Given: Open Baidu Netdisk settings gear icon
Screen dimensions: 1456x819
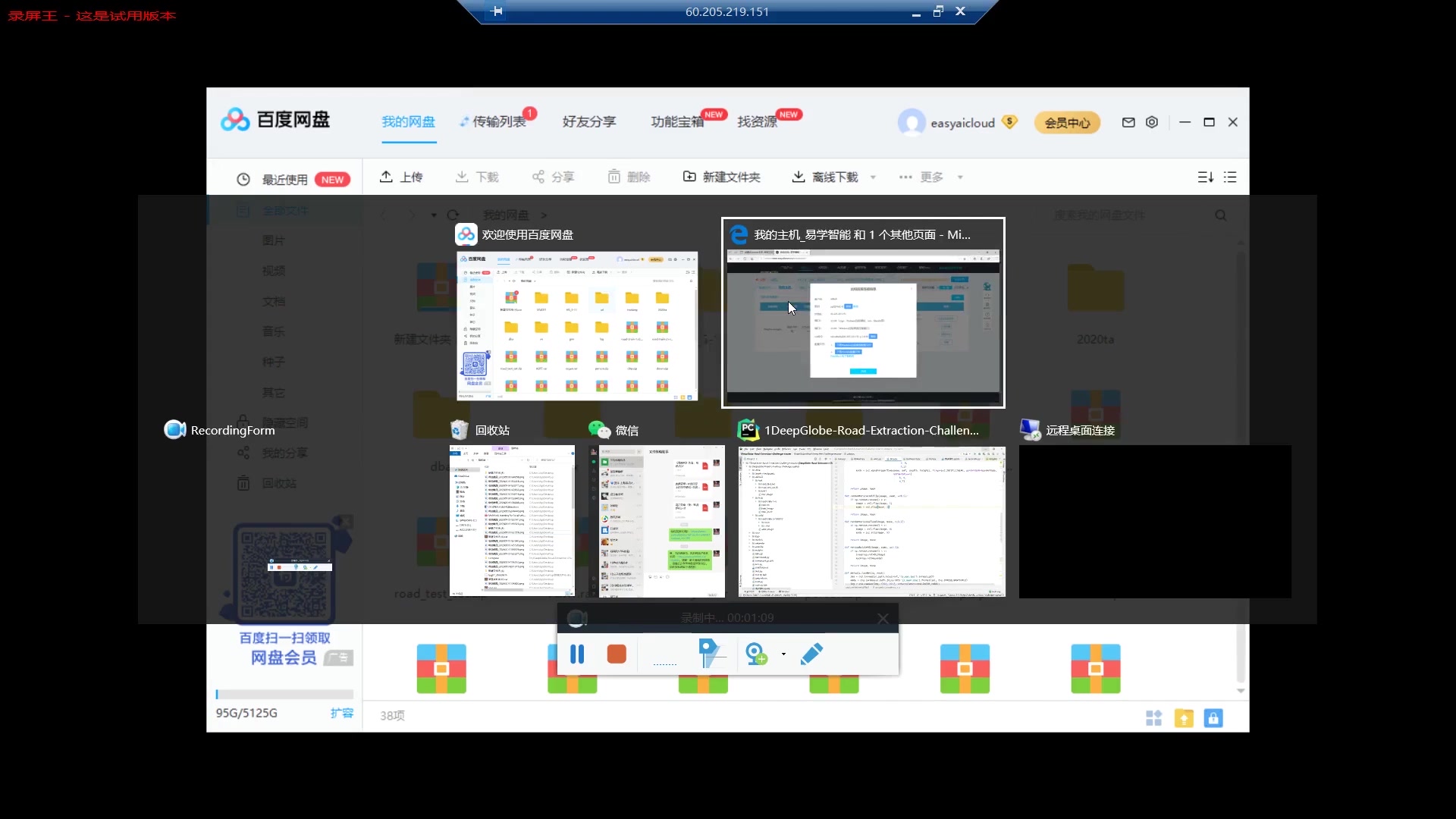Looking at the screenshot, I should click(x=1152, y=122).
